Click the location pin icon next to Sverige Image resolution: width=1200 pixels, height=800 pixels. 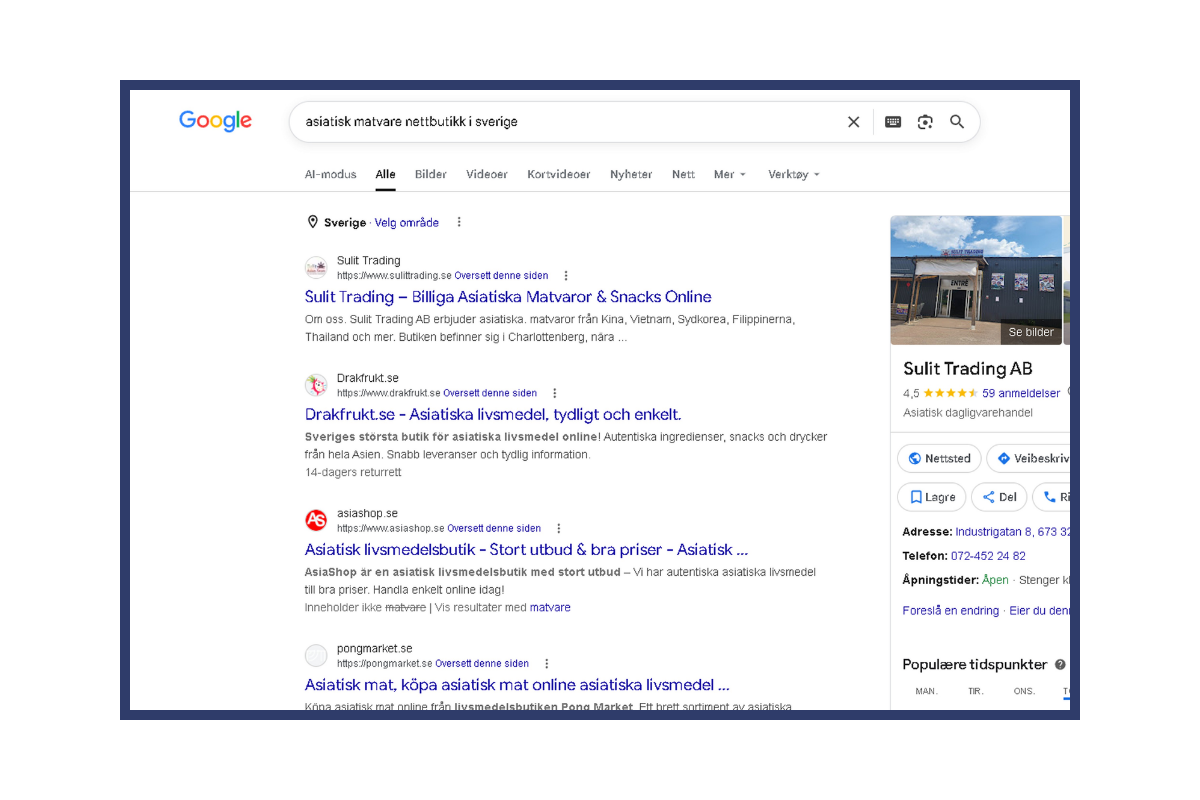(312, 222)
